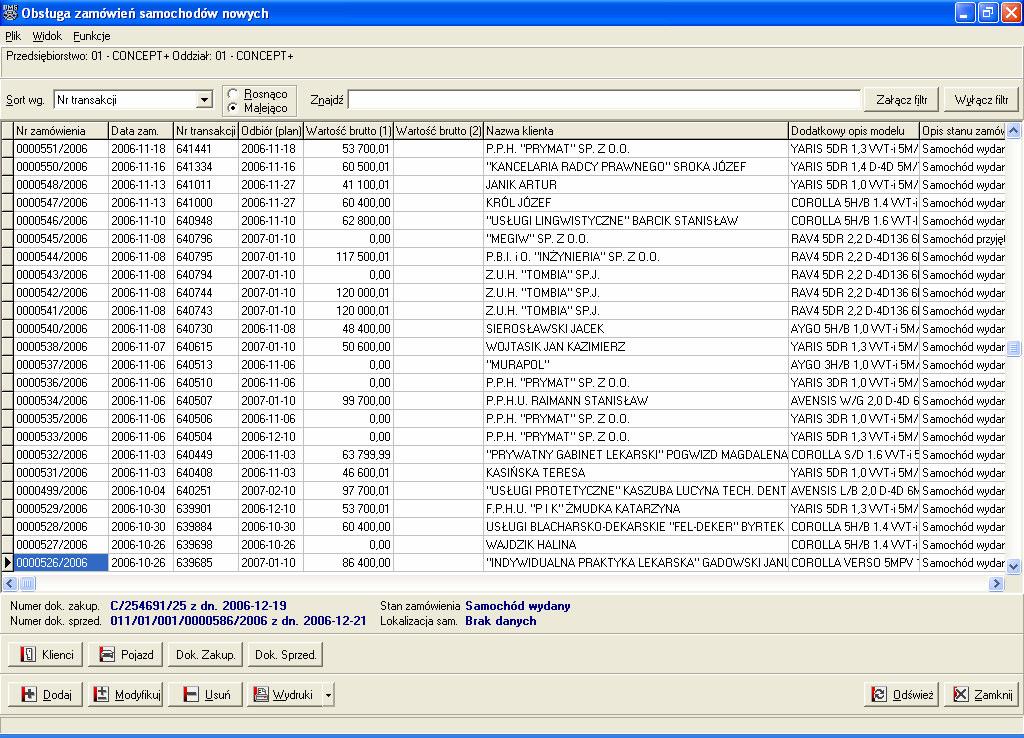Click client WAJDZIK HALINA
Image resolution: width=1024 pixels, height=738 pixels.
pyautogui.click(x=531, y=545)
